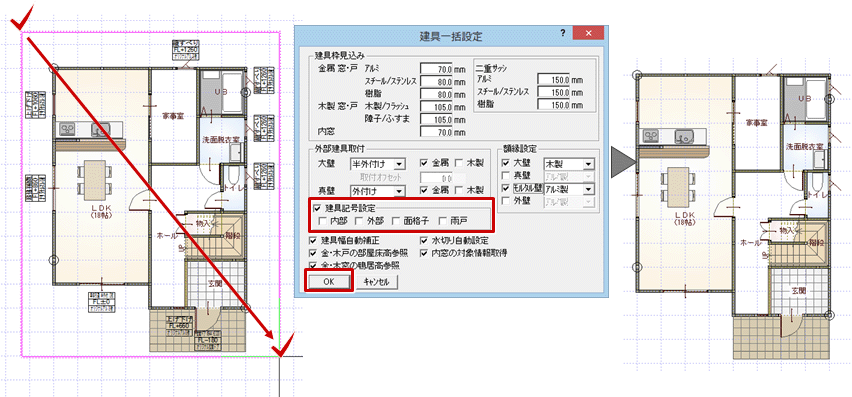Image resolution: width=852 pixels, height=397 pixels.
Task: Click the stove symbol in left floor plan
Action: pyautogui.click(x=68, y=129)
